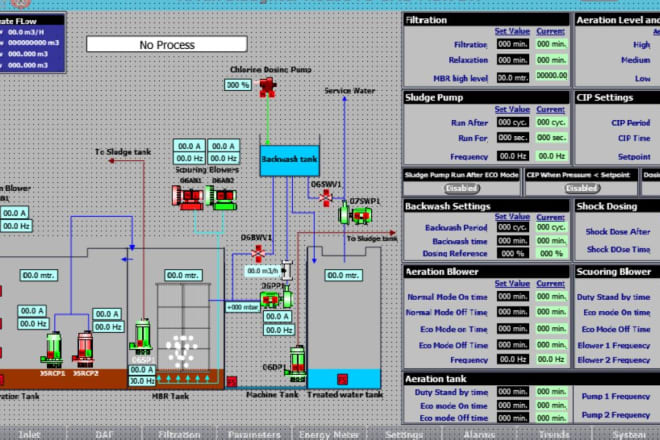Switch to the Filtration tab

coord(179,434)
